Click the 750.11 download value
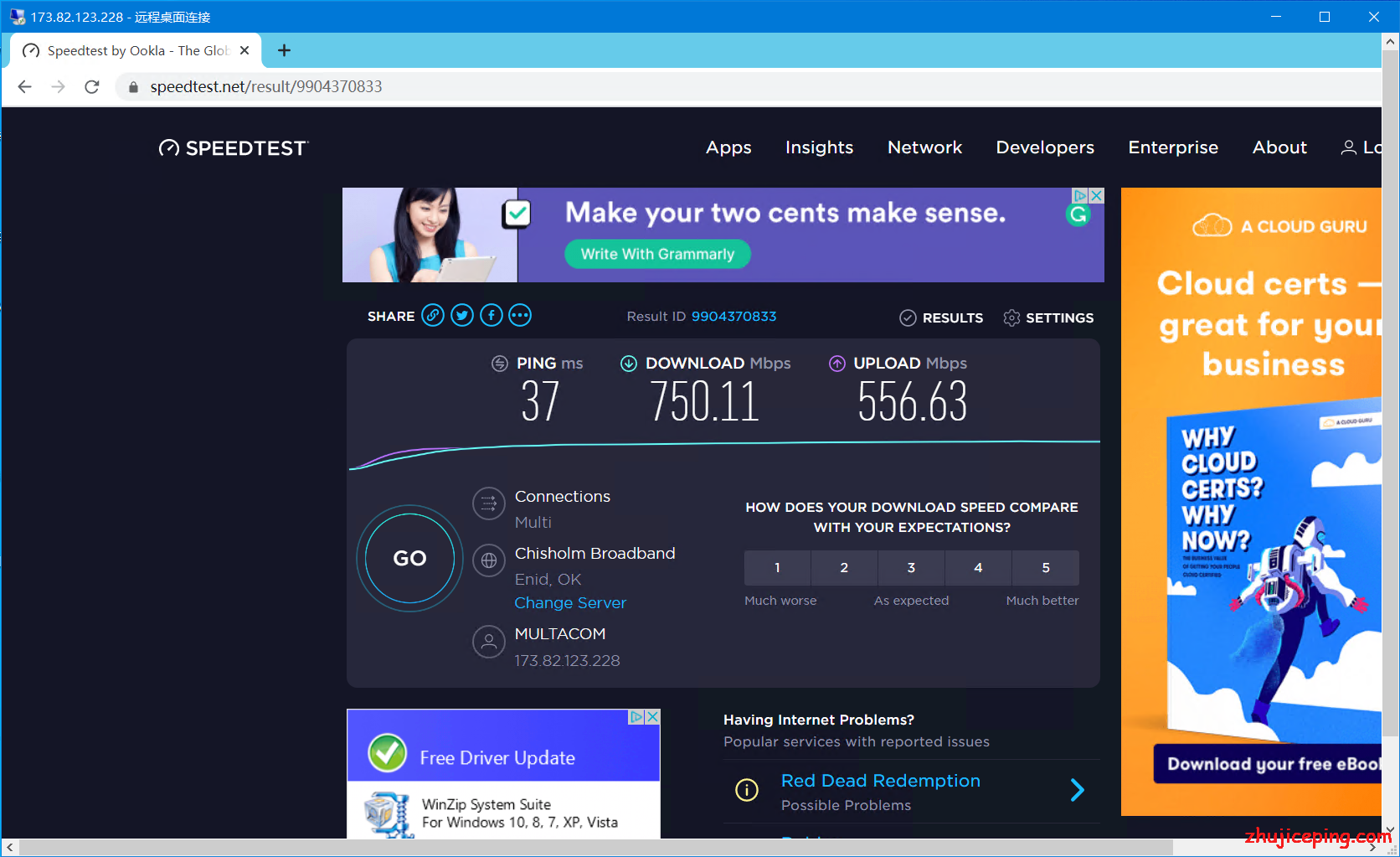Viewport: 1400px width, 857px height. [705, 401]
